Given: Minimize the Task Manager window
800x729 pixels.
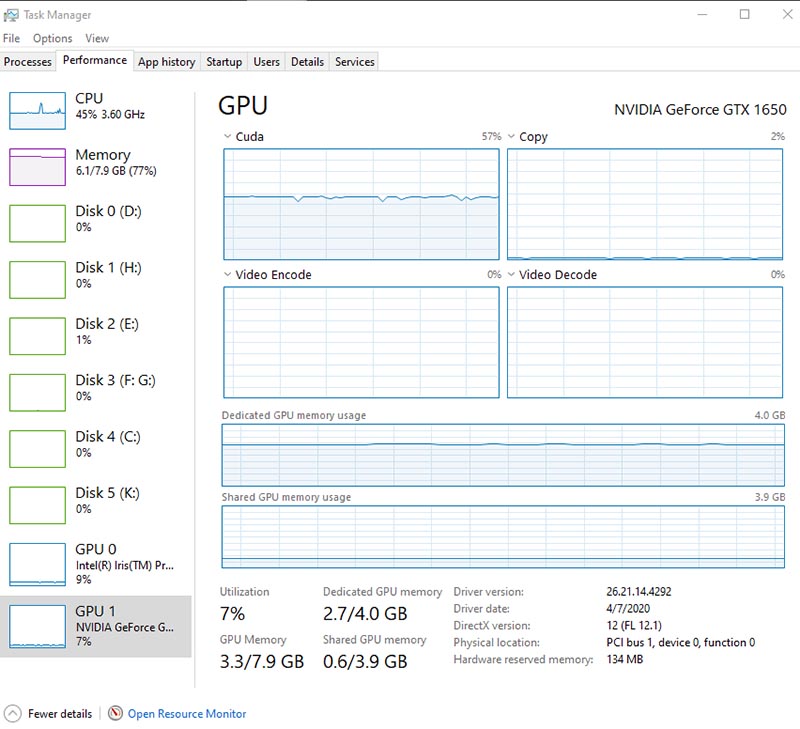Looking at the screenshot, I should click(703, 14).
